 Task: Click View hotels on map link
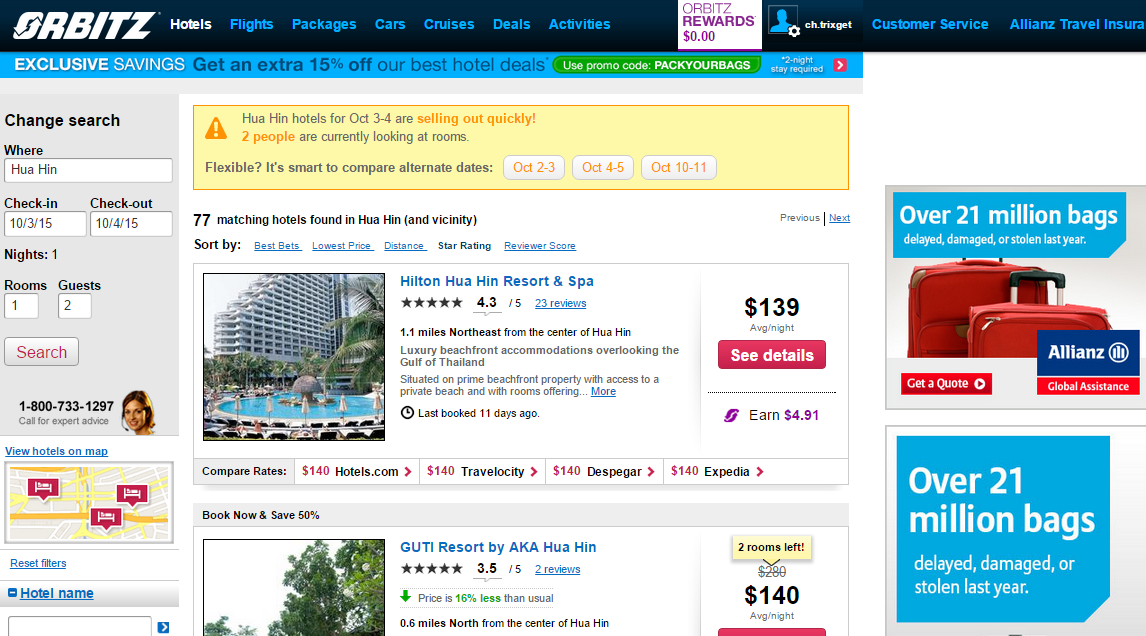[x=56, y=451]
